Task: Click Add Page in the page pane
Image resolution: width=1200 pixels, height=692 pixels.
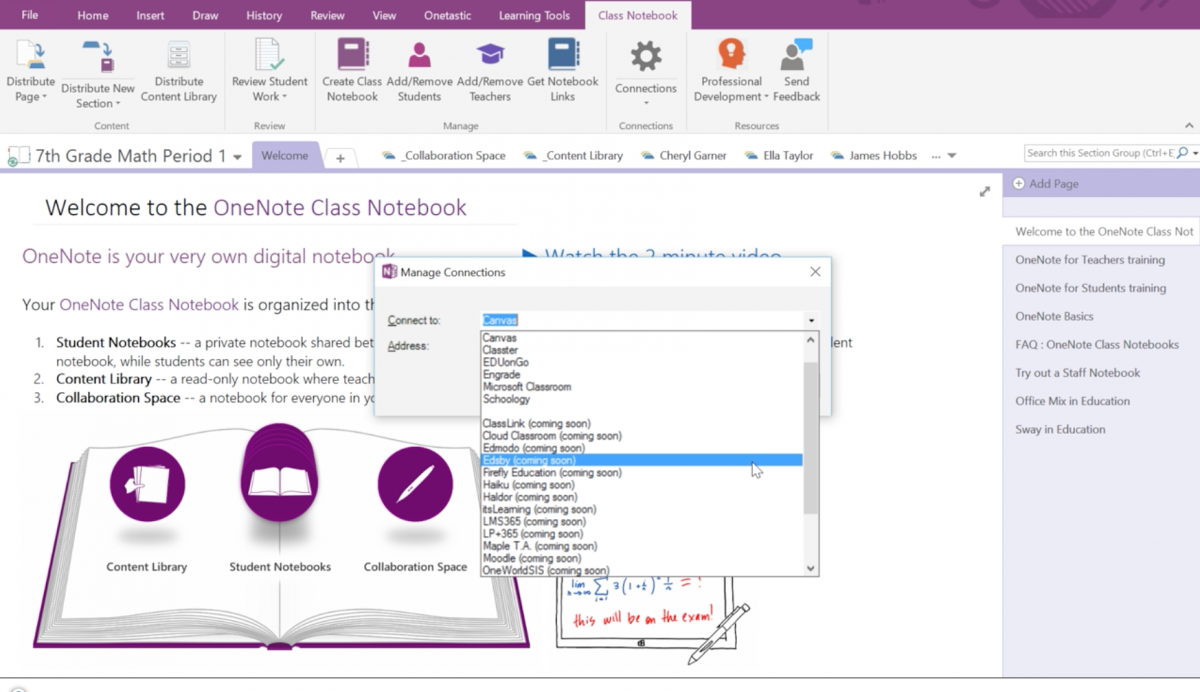Action: [1044, 184]
